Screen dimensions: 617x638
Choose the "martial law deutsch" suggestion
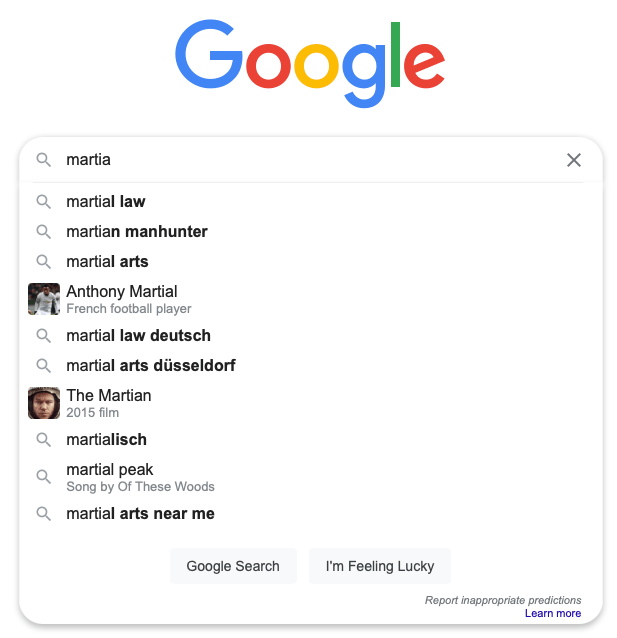coord(138,336)
